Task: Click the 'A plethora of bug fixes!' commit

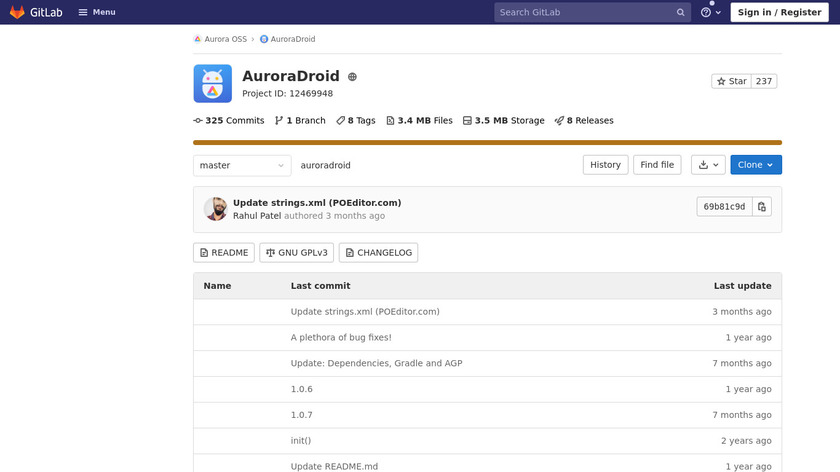Action: point(341,338)
